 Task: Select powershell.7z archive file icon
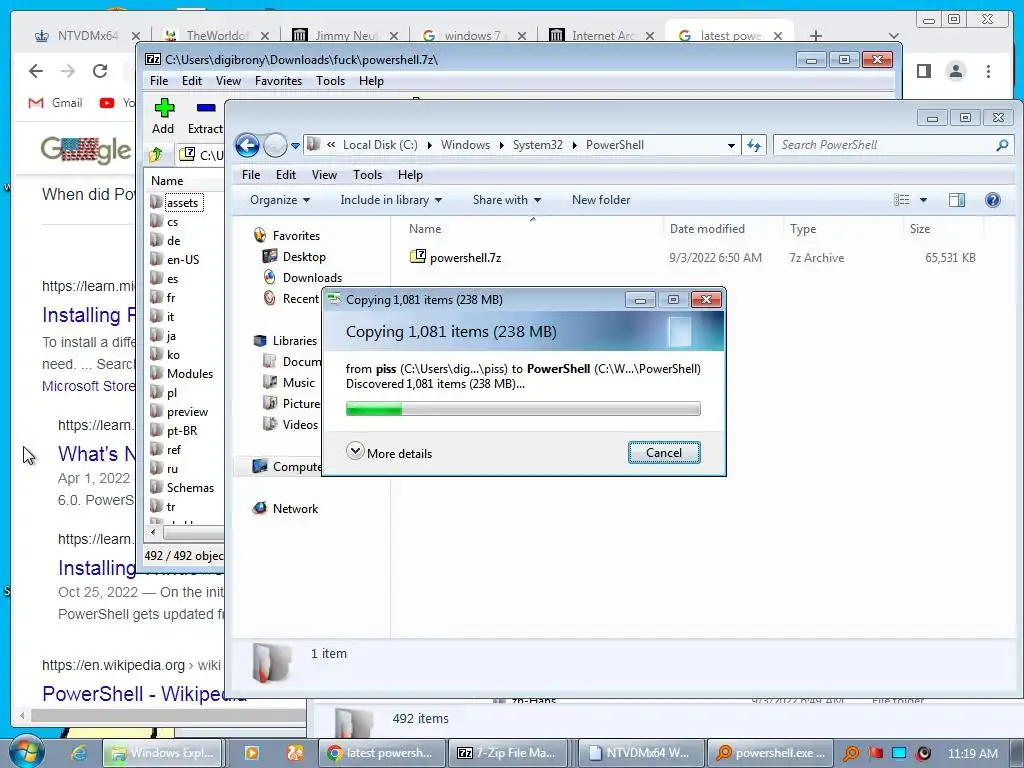click(x=418, y=257)
